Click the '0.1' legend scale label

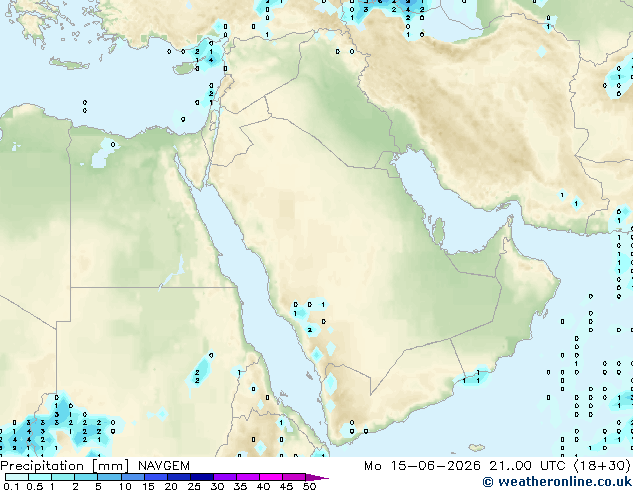[x=11, y=486]
